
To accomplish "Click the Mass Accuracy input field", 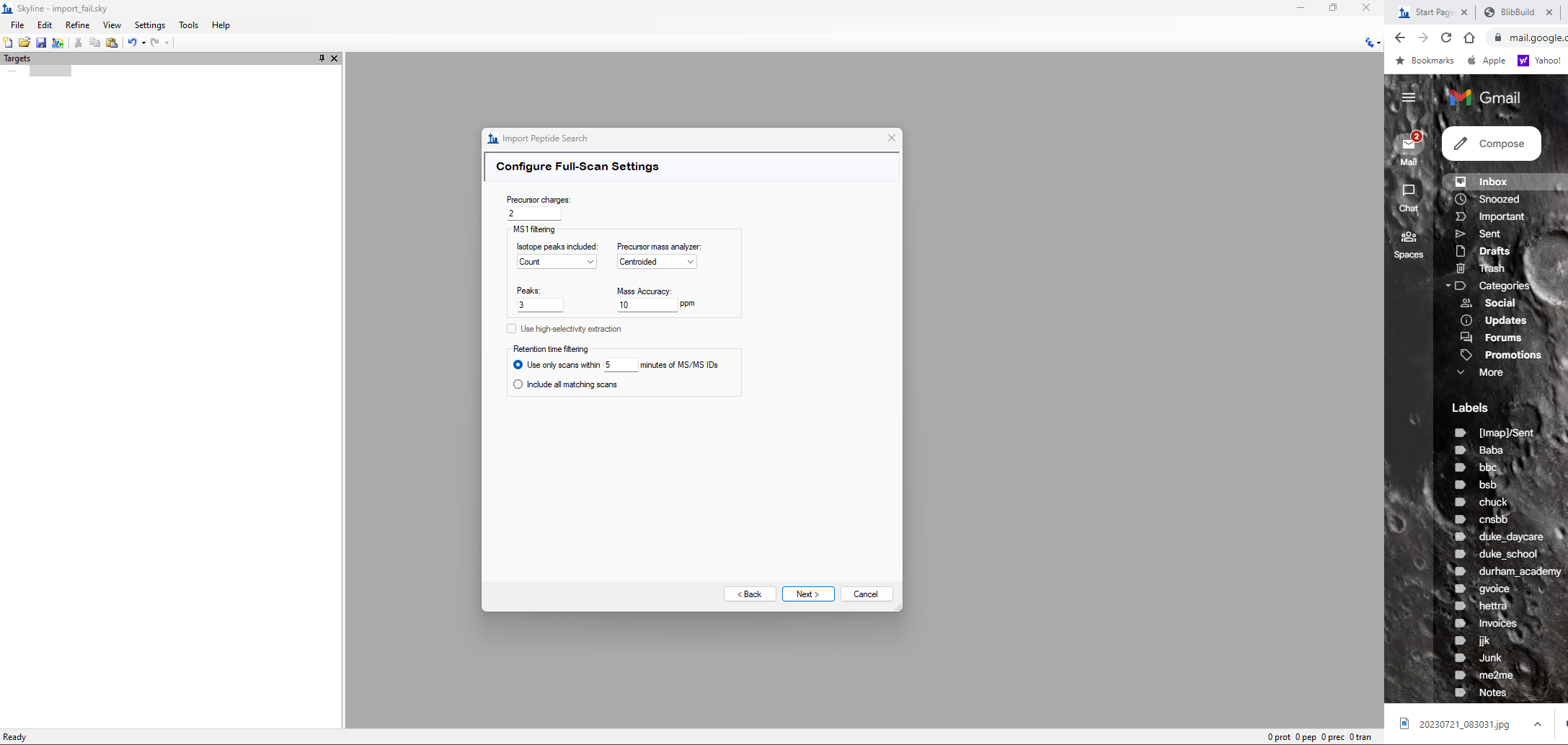I will tap(647, 305).
